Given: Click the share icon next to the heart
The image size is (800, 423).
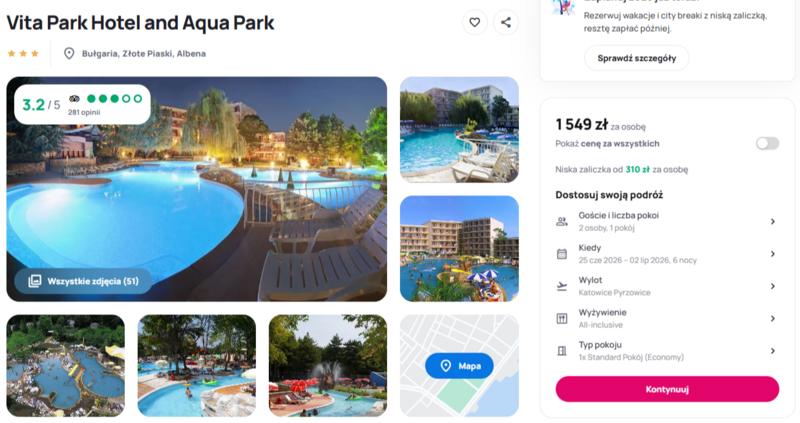Looking at the screenshot, I should pos(506,22).
